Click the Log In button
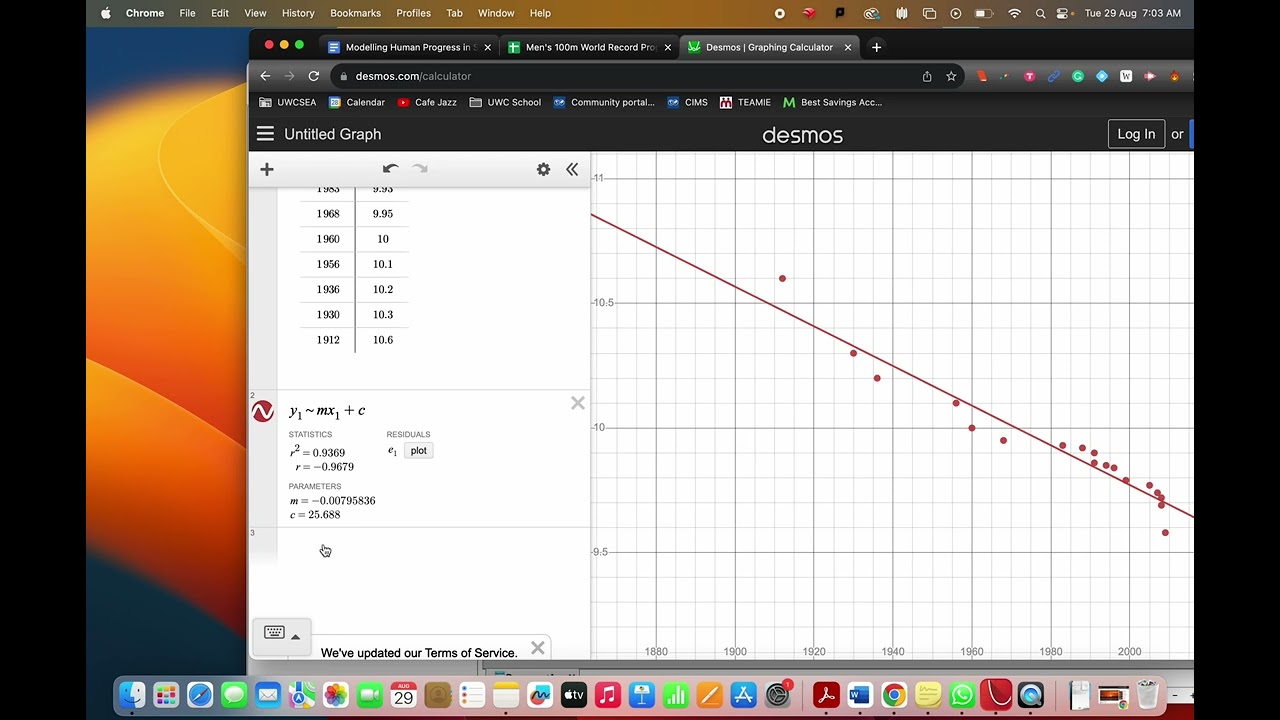This screenshot has height=720, width=1280. [x=1136, y=134]
